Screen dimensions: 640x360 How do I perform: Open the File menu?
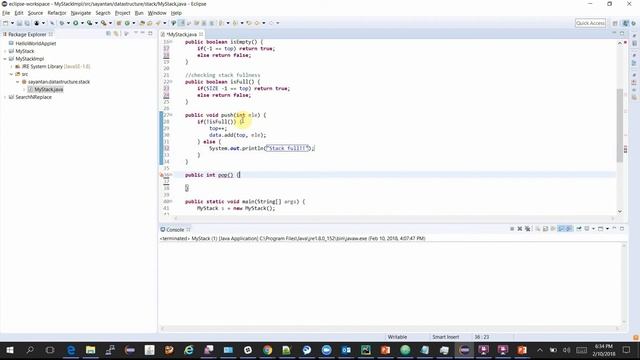(6, 13)
